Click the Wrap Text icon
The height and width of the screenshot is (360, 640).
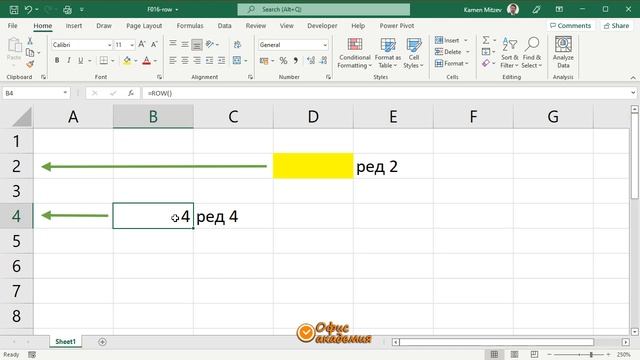(237, 44)
